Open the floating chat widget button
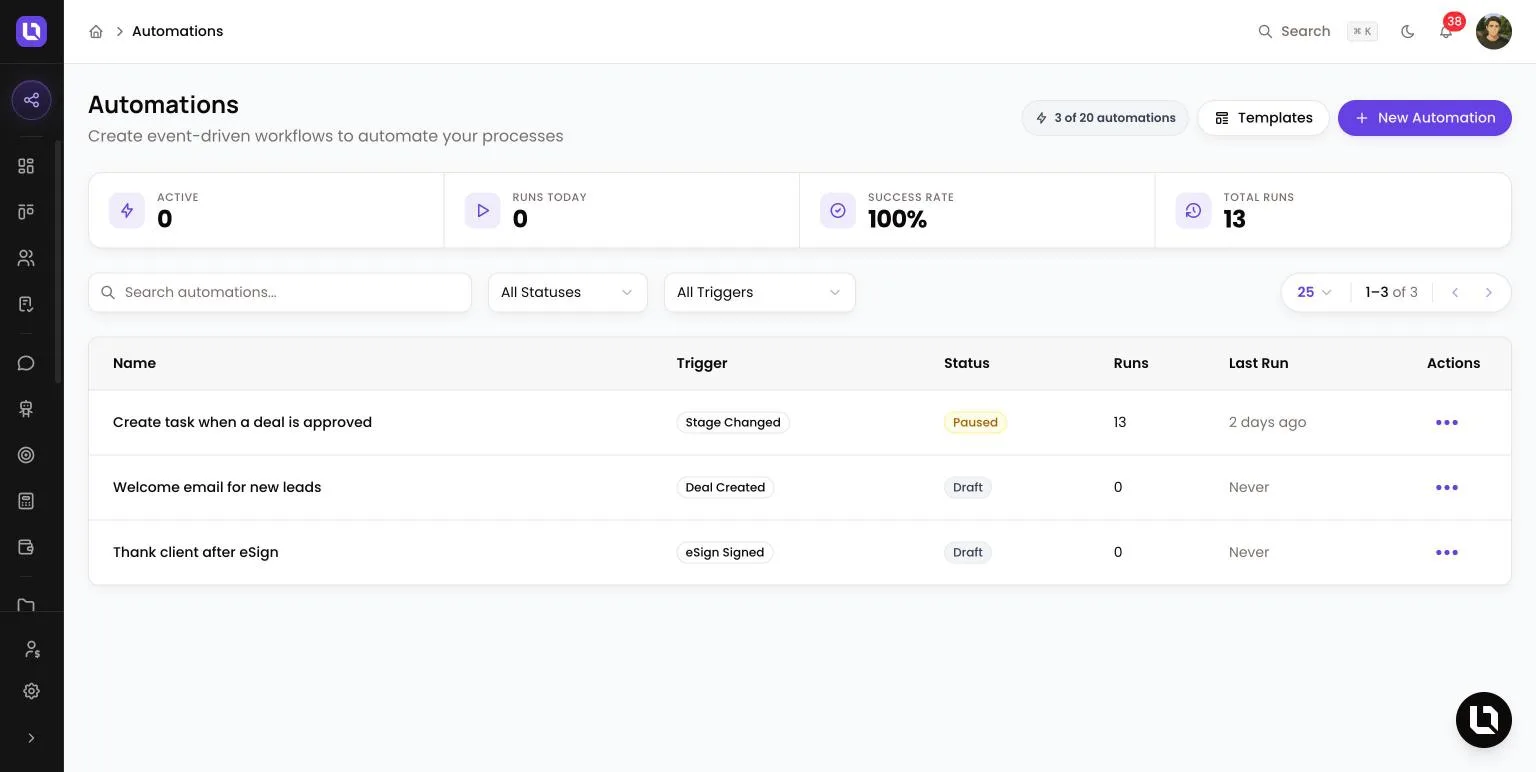The image size is (1536, 772). [x=1484, y=720]
